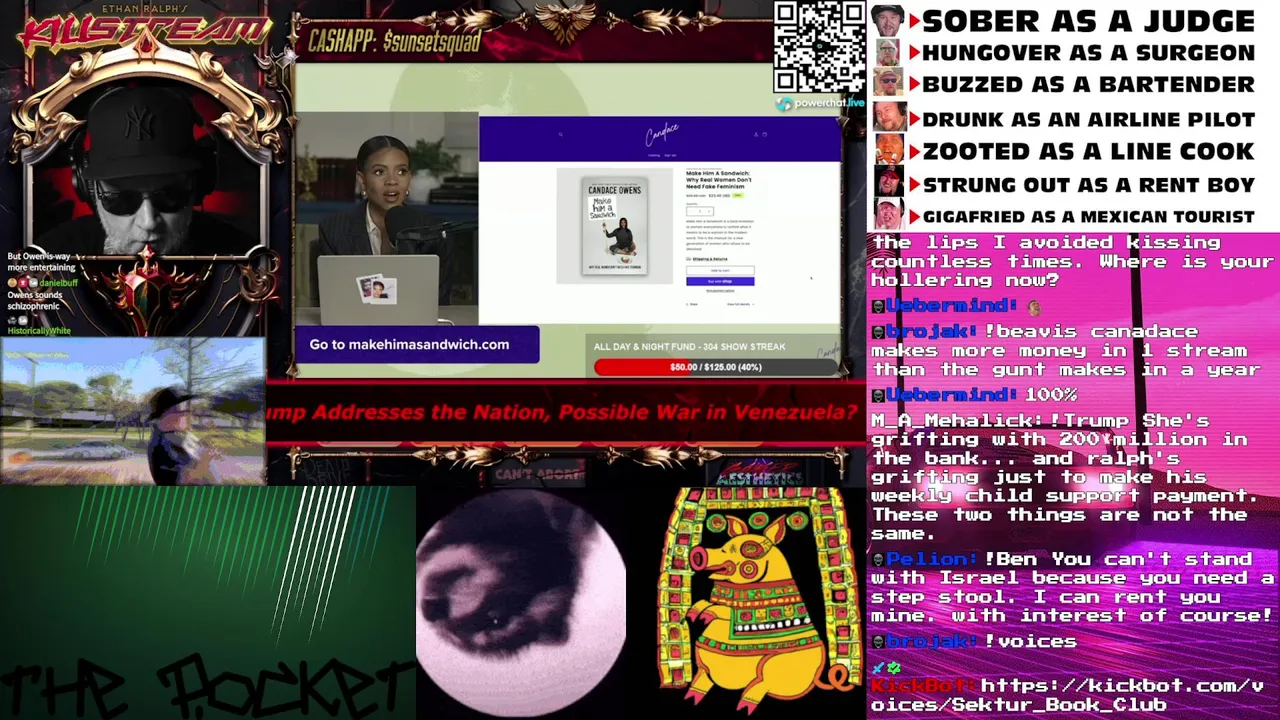Viewport: 1280px width, 720px height.
Task: Click the Killstream logo title
Action: (146, 30)
